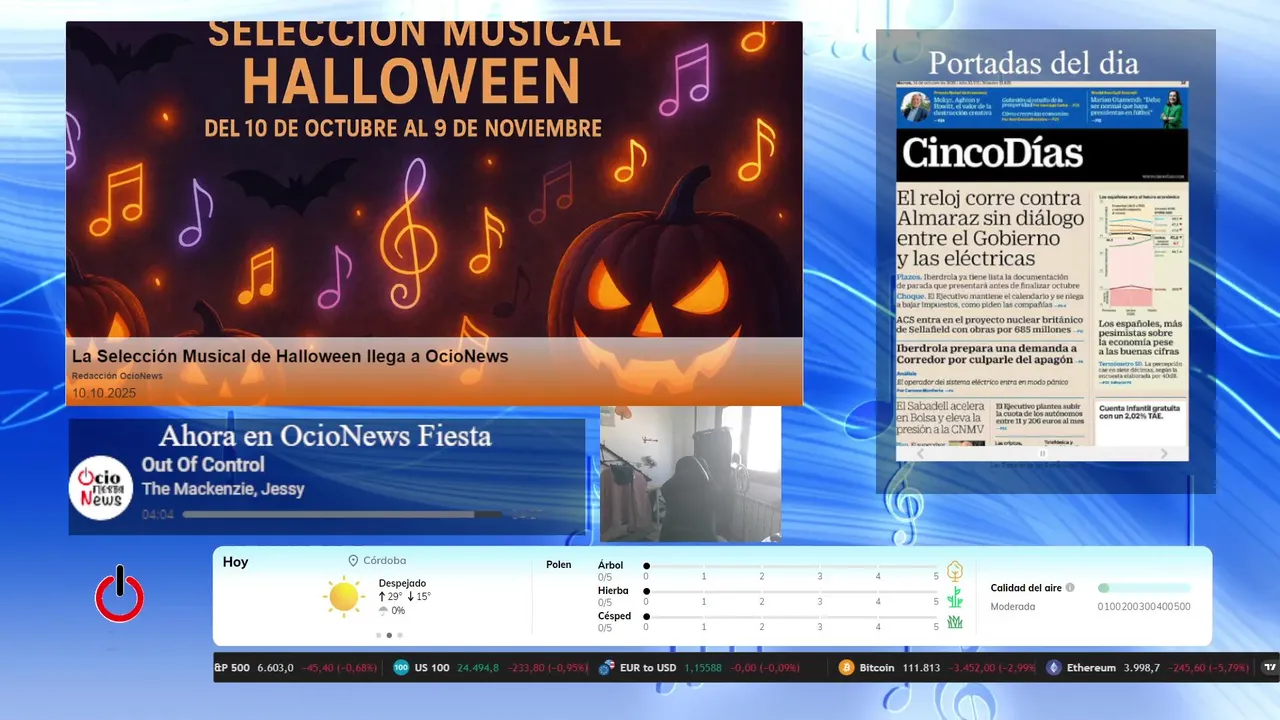This screenshot has width=1280, height=720.
Task: Select the middle weather carousel dot
Action: (x=389, y=635)
